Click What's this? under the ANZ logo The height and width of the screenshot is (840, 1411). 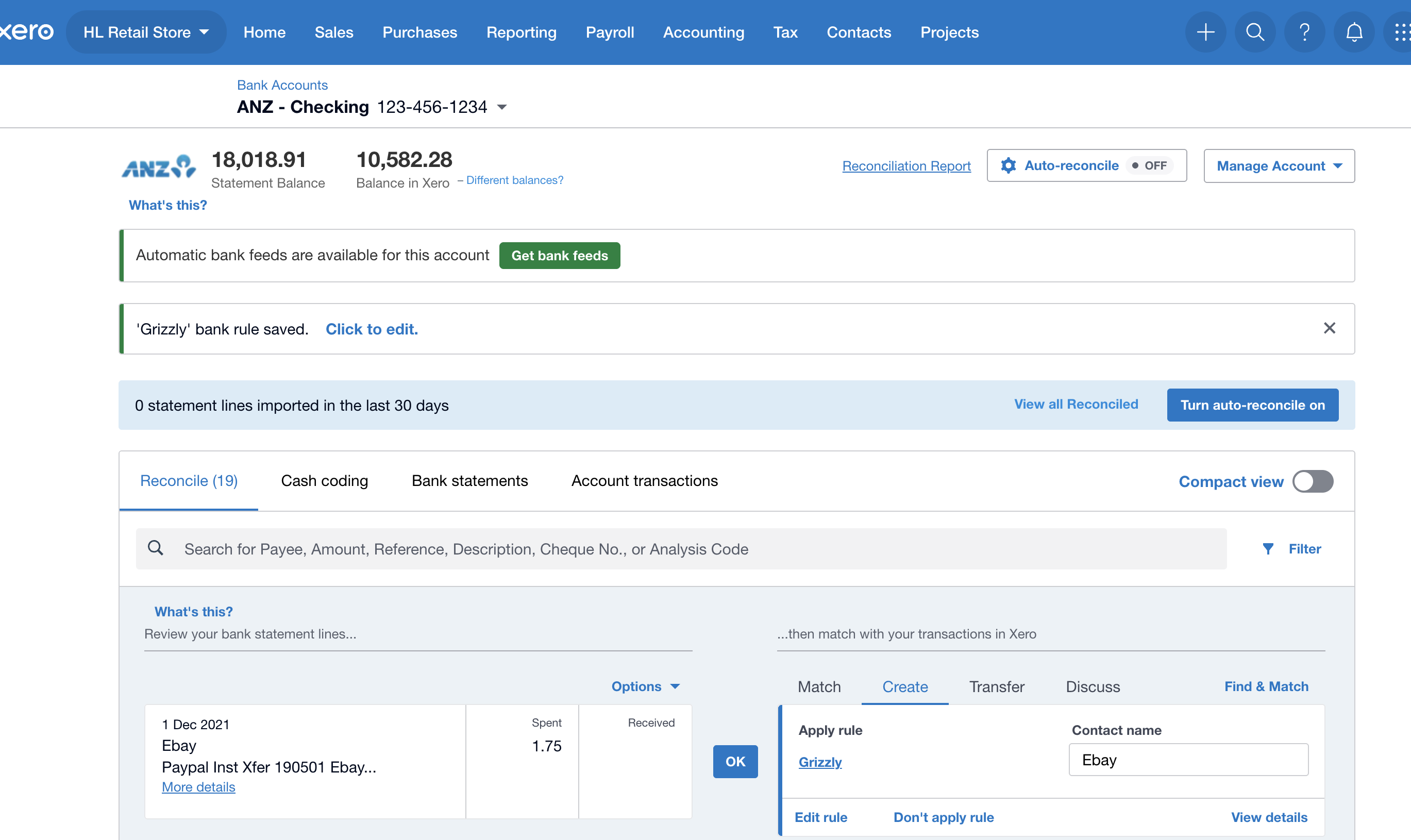pos(167,205)
